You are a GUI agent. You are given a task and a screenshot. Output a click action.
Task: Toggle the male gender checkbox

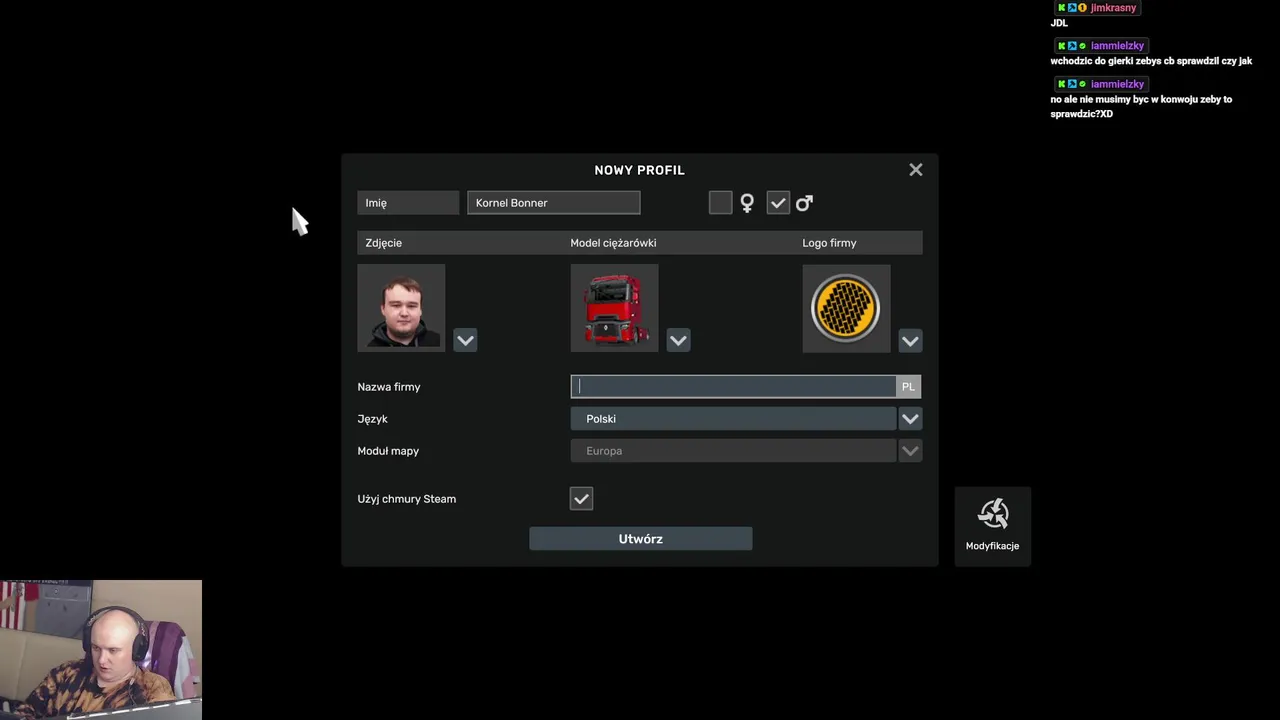778,203
